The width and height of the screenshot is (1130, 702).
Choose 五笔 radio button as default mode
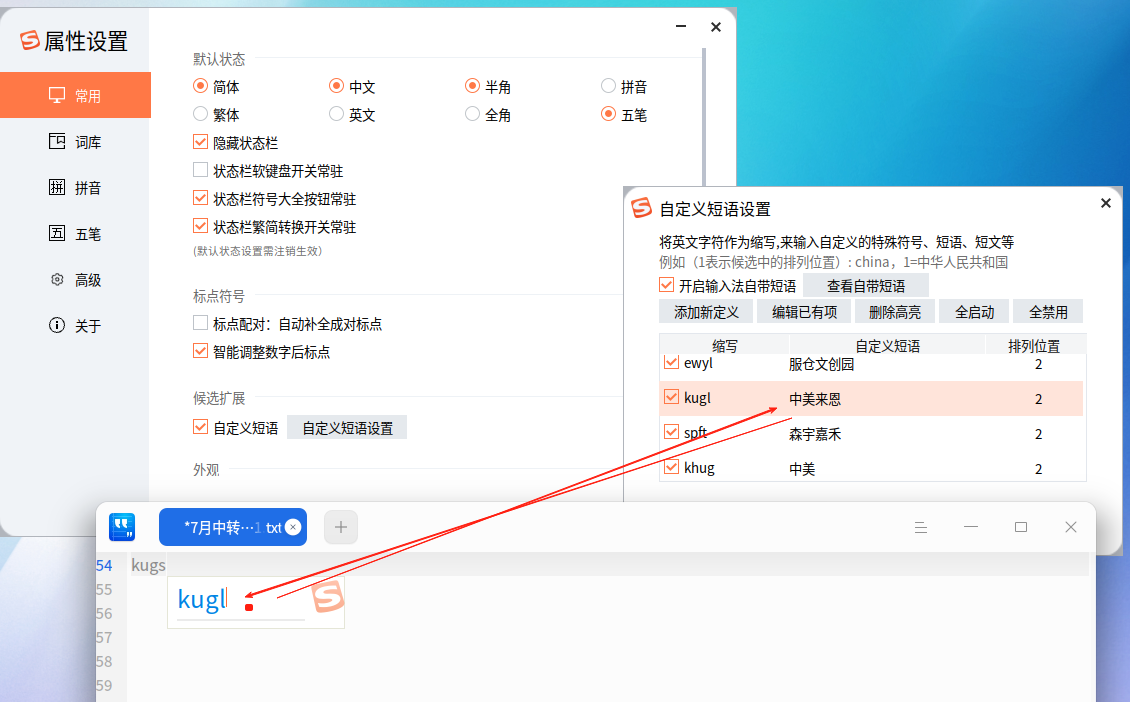click(608, 114)
